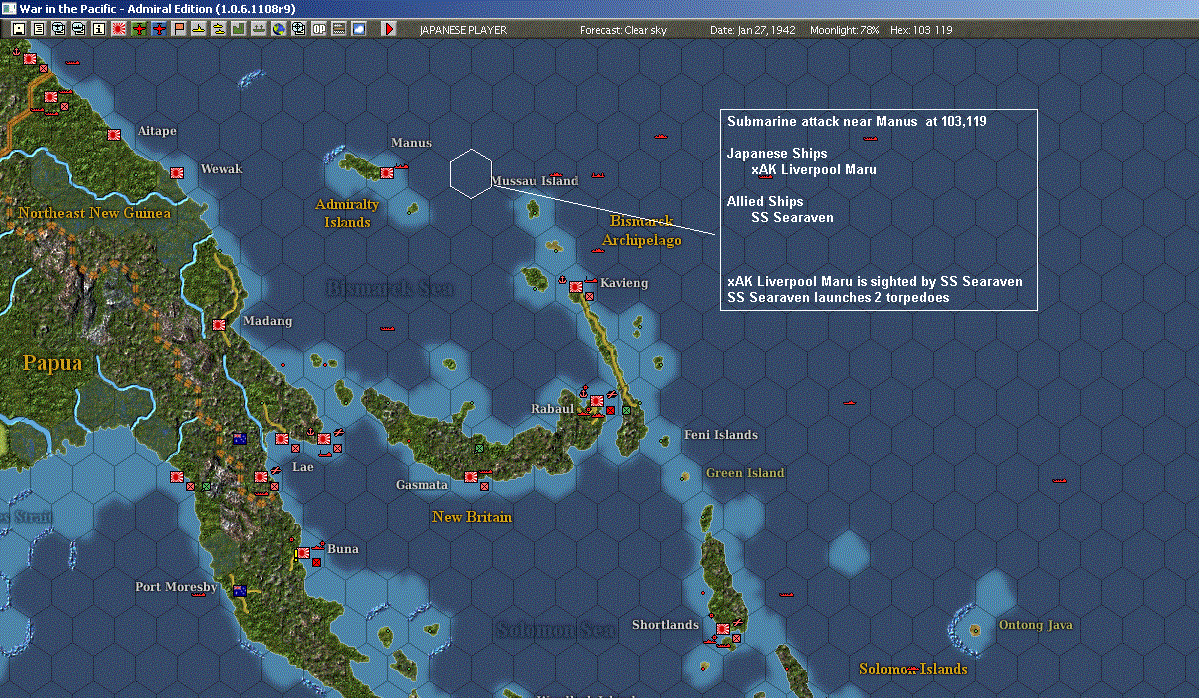This screenshot has width=1199, height=698.
Task: Click the red ship icon in Bismarck Sea
Action: click(x=388, y=329)
